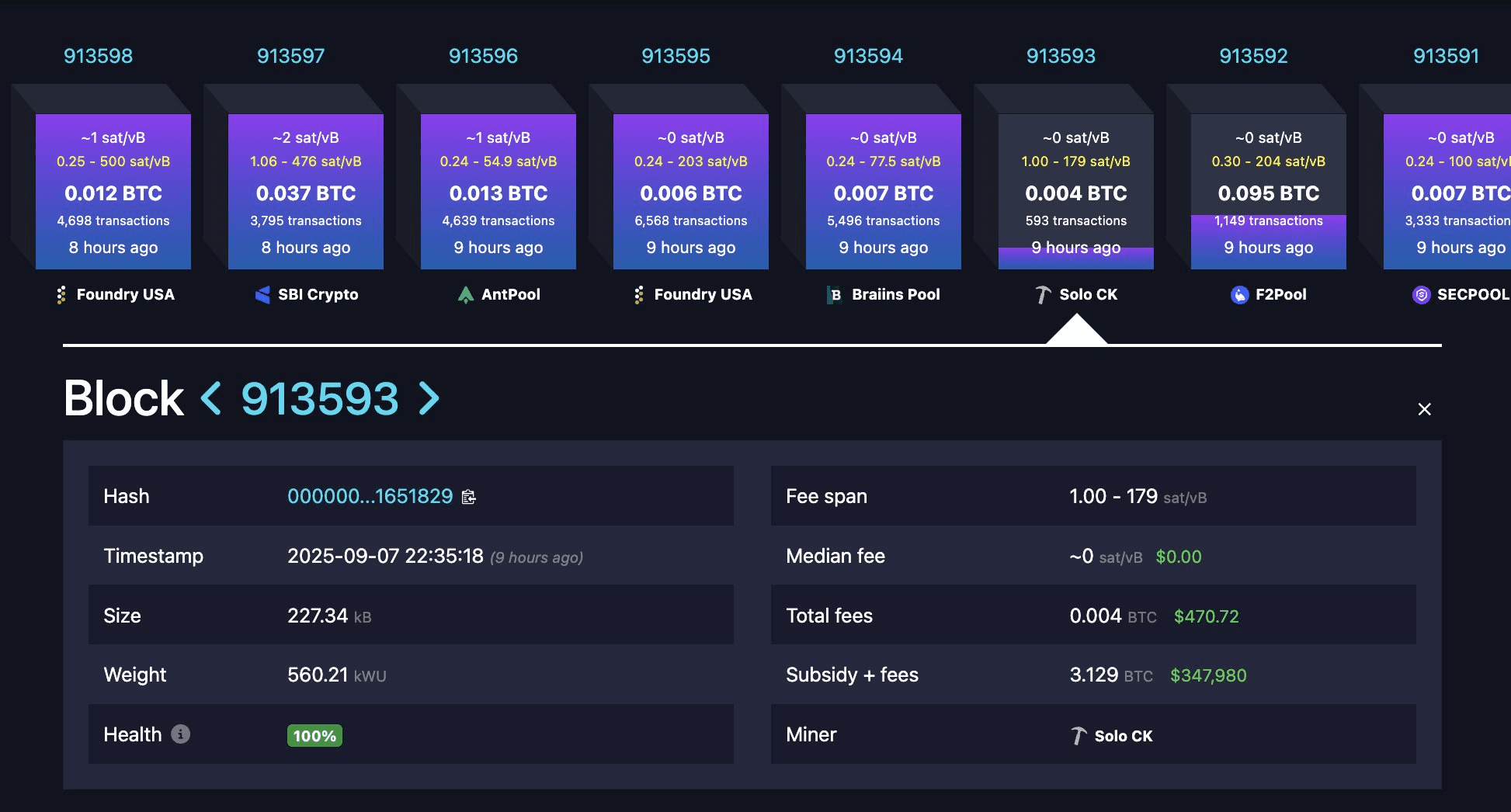Image resolution: width=1511 pixels, height=812 pixels.
Task: Click the large 913593 block title
Action: click(320, 399)
